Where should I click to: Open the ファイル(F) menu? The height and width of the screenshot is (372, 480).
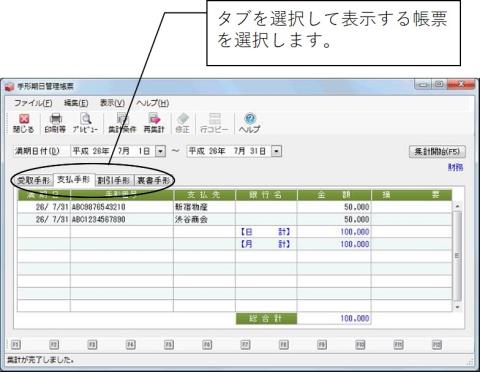click(33, 103)
